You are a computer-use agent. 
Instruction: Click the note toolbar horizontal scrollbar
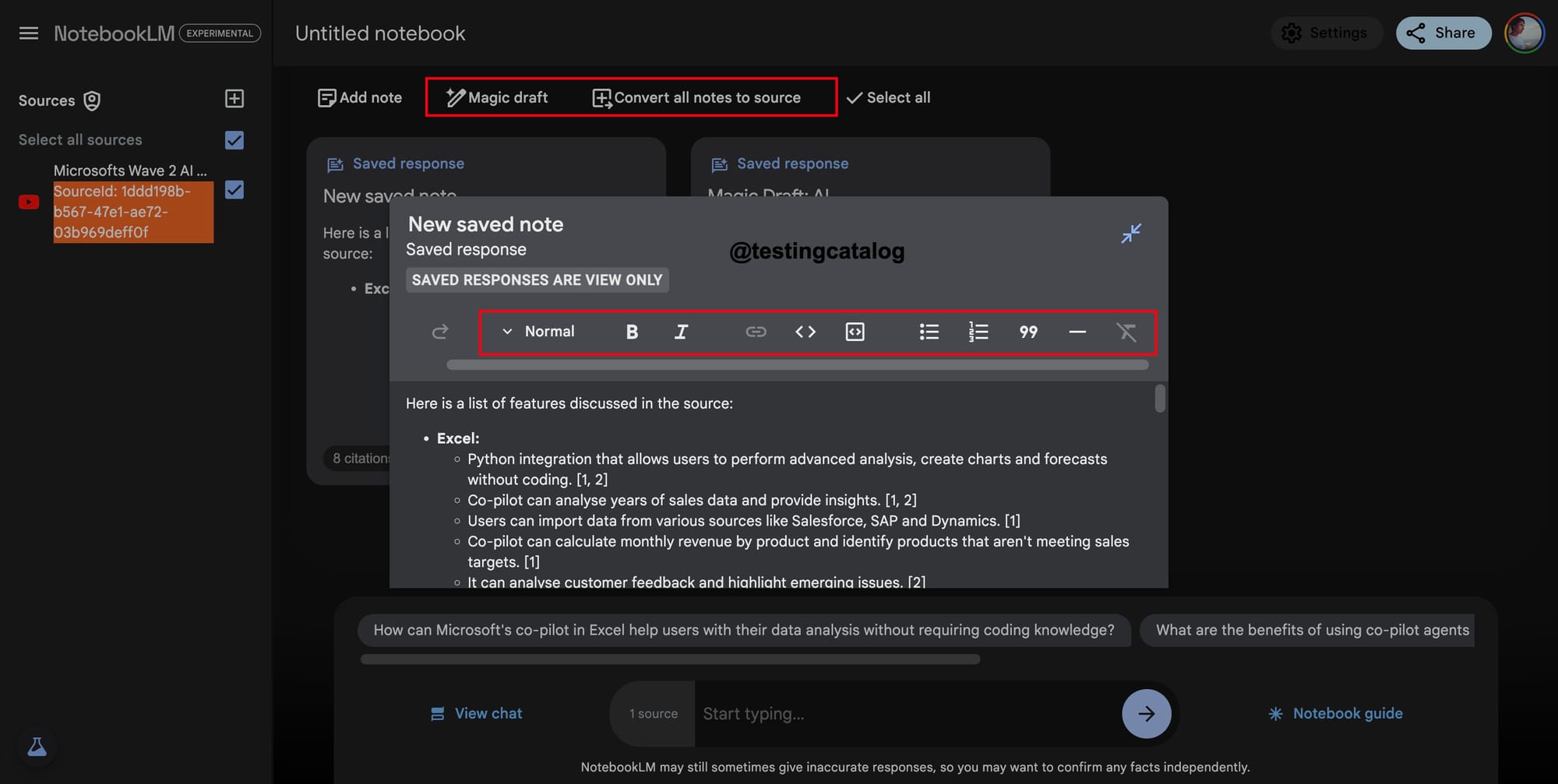(798, 365)
